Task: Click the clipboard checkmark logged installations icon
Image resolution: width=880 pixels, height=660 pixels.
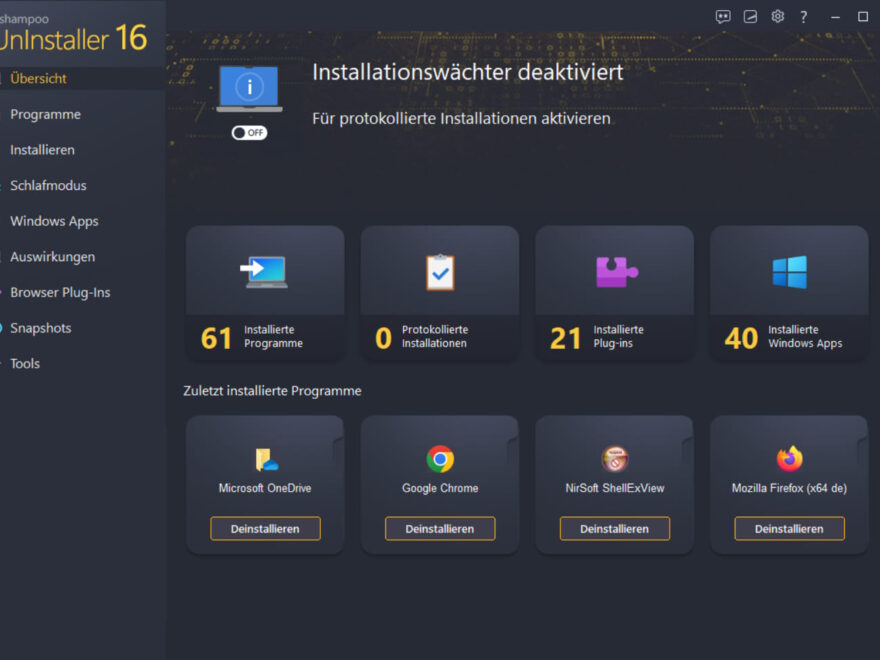Action: pos(440,272)
